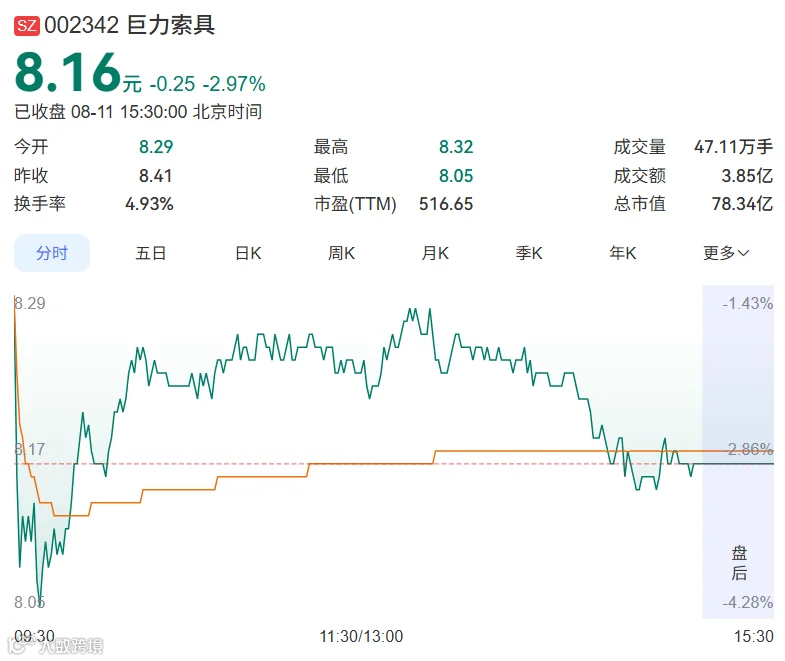Click the 总市值 market cap value

(x=742, y=204)
